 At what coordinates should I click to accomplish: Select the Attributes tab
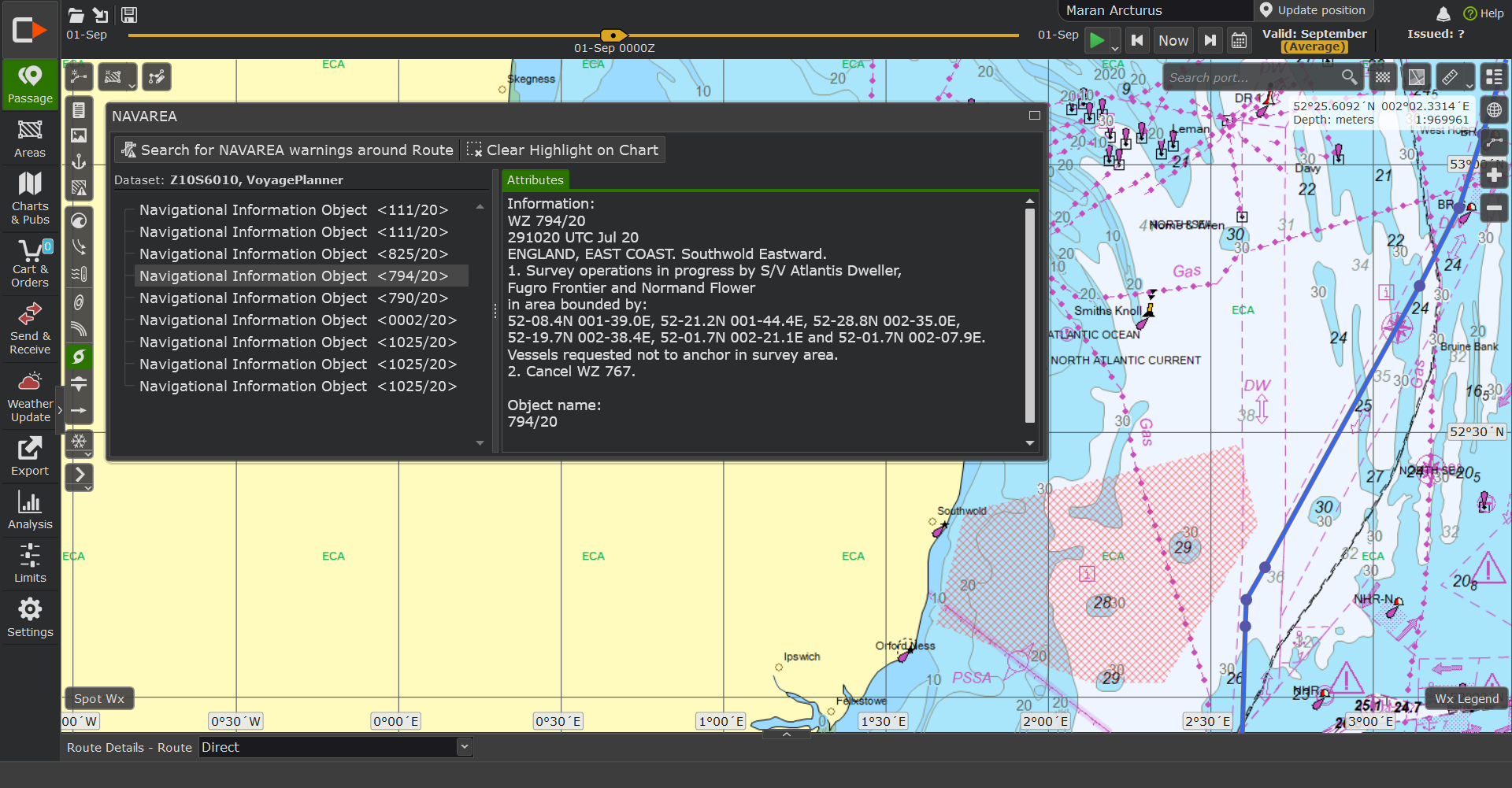point(535,180)
